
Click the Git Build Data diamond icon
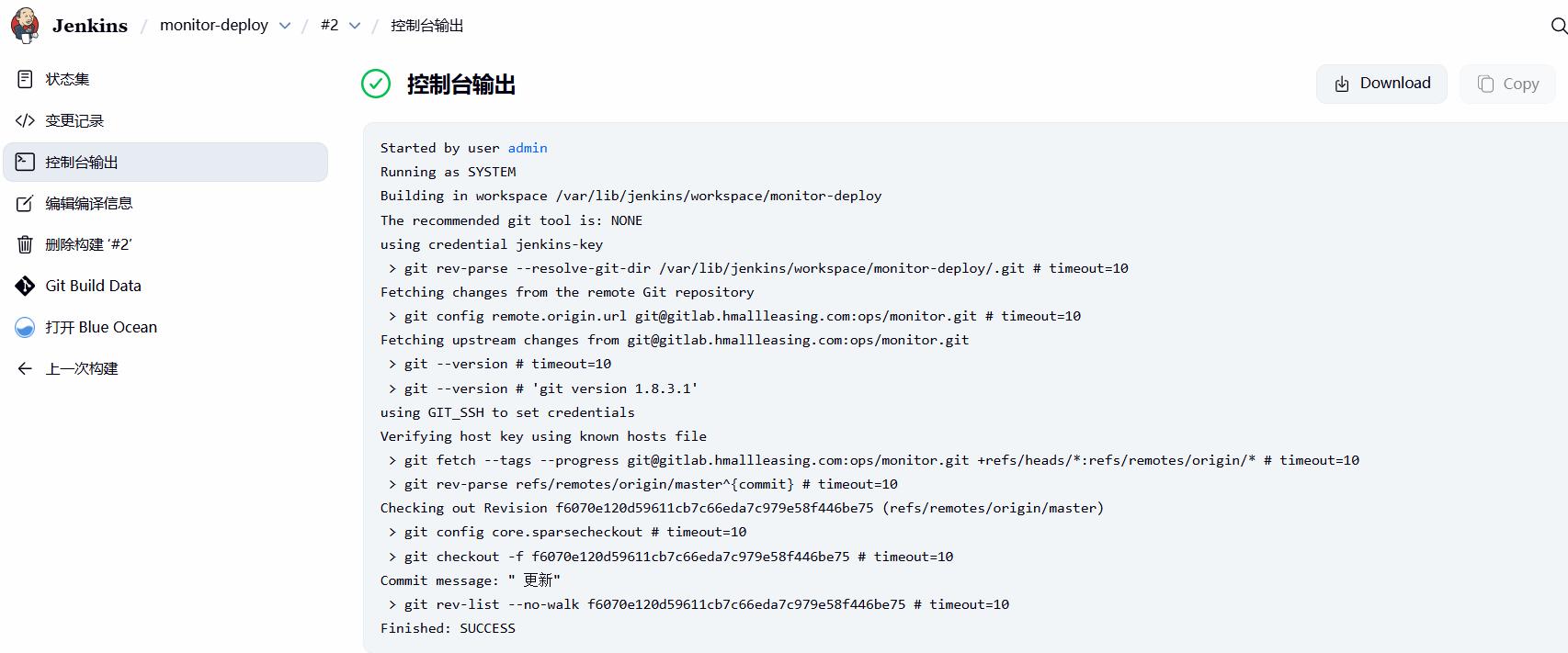coord(26,286)
